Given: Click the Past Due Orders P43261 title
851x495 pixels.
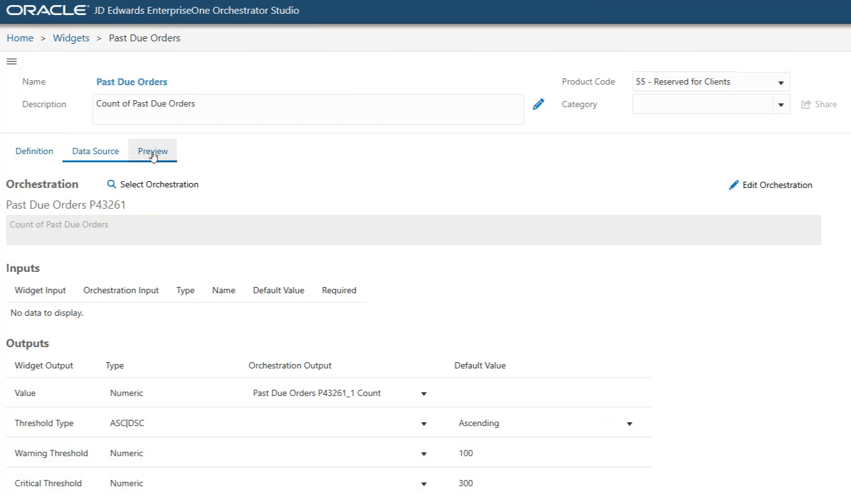Looking at the screenshot, I should [66, 205].
